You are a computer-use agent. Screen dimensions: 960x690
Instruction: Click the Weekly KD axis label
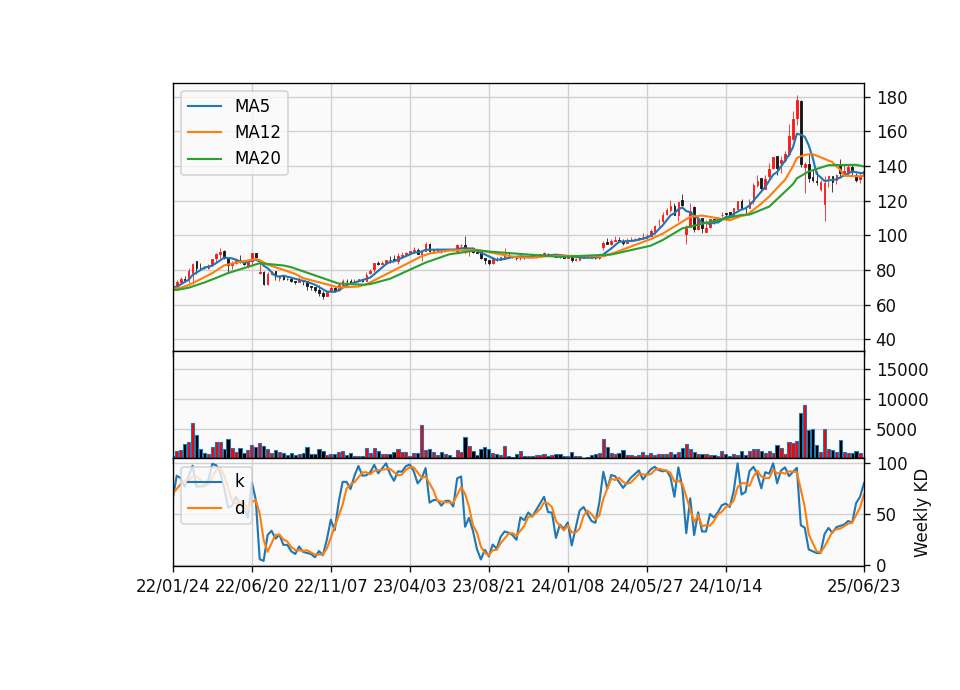pos(921,514)
